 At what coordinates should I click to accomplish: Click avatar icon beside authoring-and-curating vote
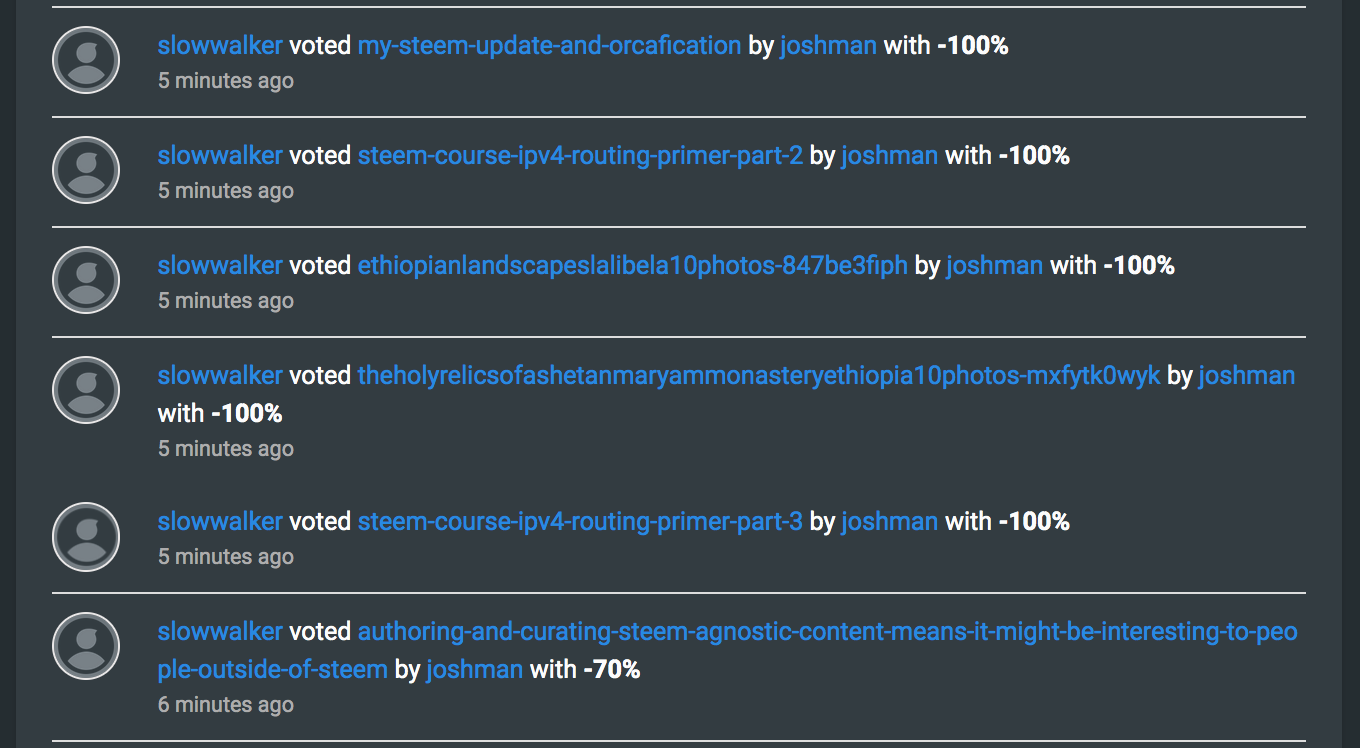click(86, 647)
